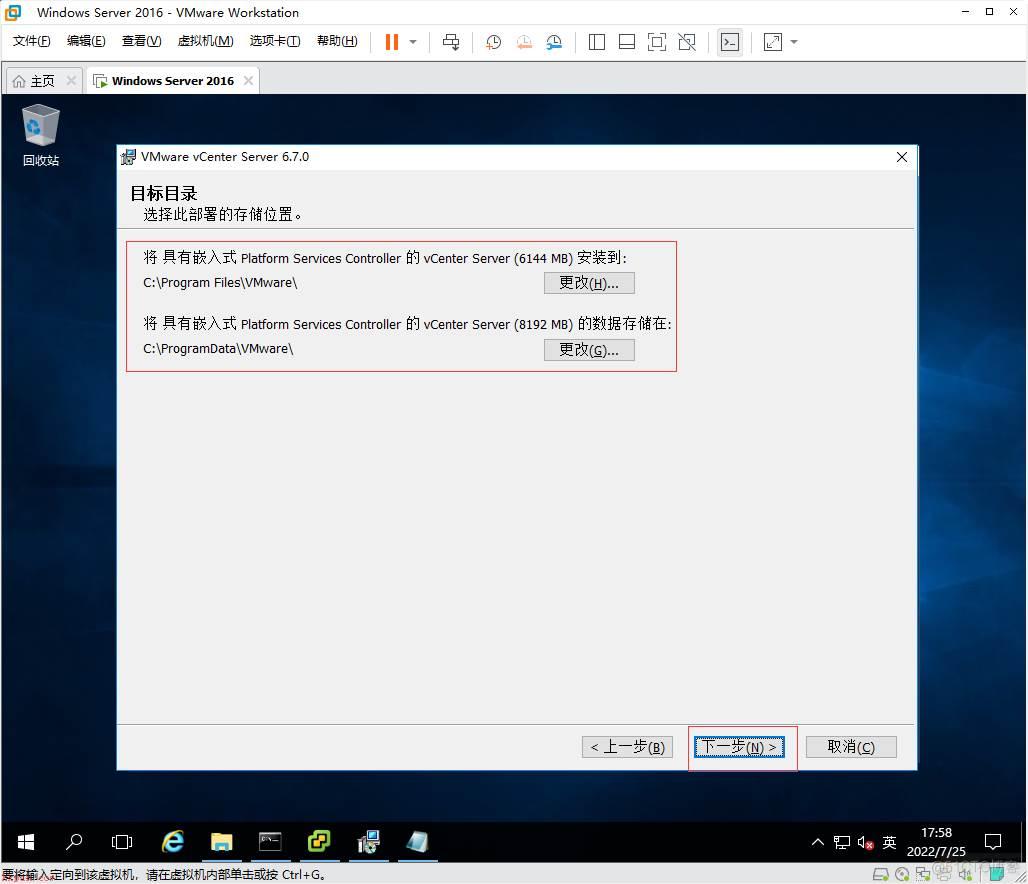This screenshot has width=1028, height=884.
Task: Open the 选项卡(T) menu
Action: click(x=275, y=41)
